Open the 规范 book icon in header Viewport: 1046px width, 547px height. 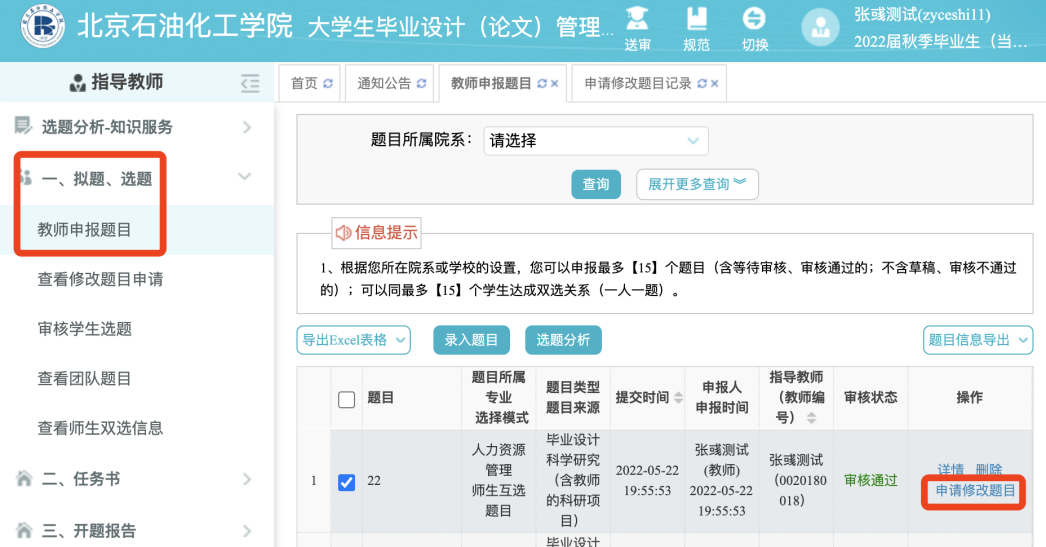(x=696, y=19)
